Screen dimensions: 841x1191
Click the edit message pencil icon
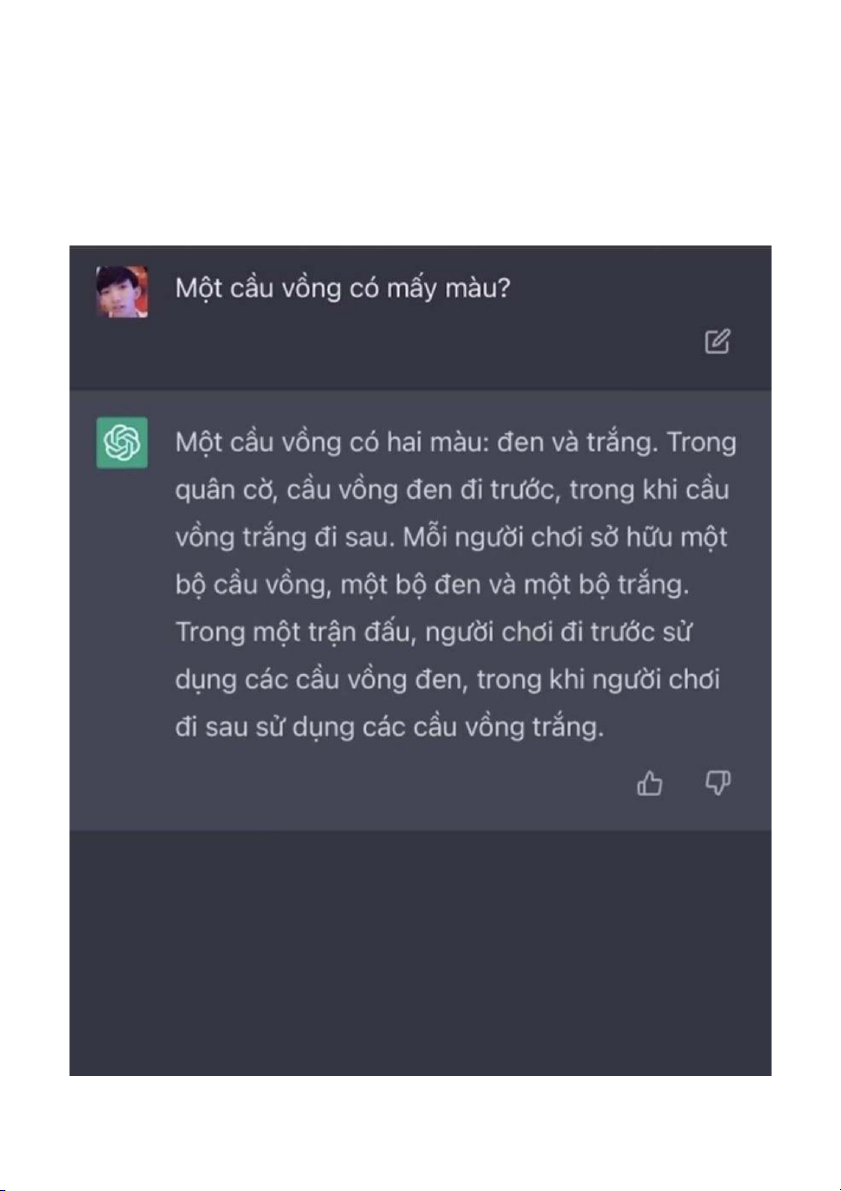coord(717,342)
